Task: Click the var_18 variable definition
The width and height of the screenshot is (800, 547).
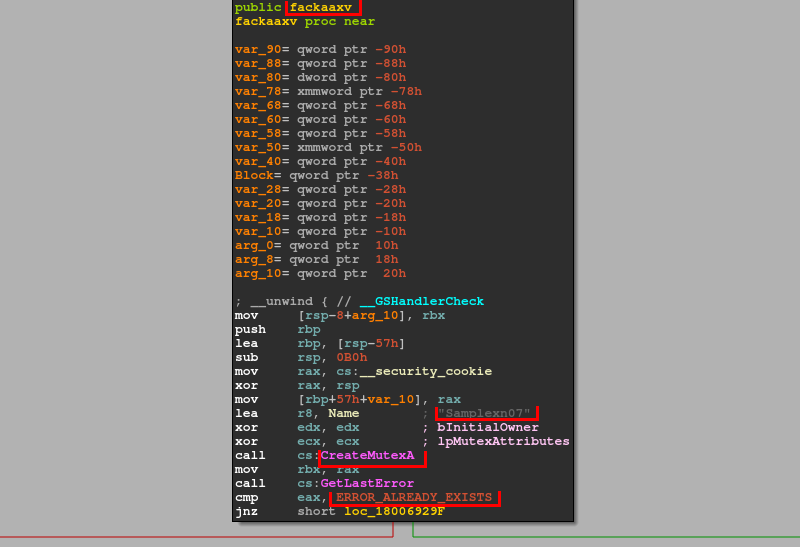Action: (x=320, y=218)
